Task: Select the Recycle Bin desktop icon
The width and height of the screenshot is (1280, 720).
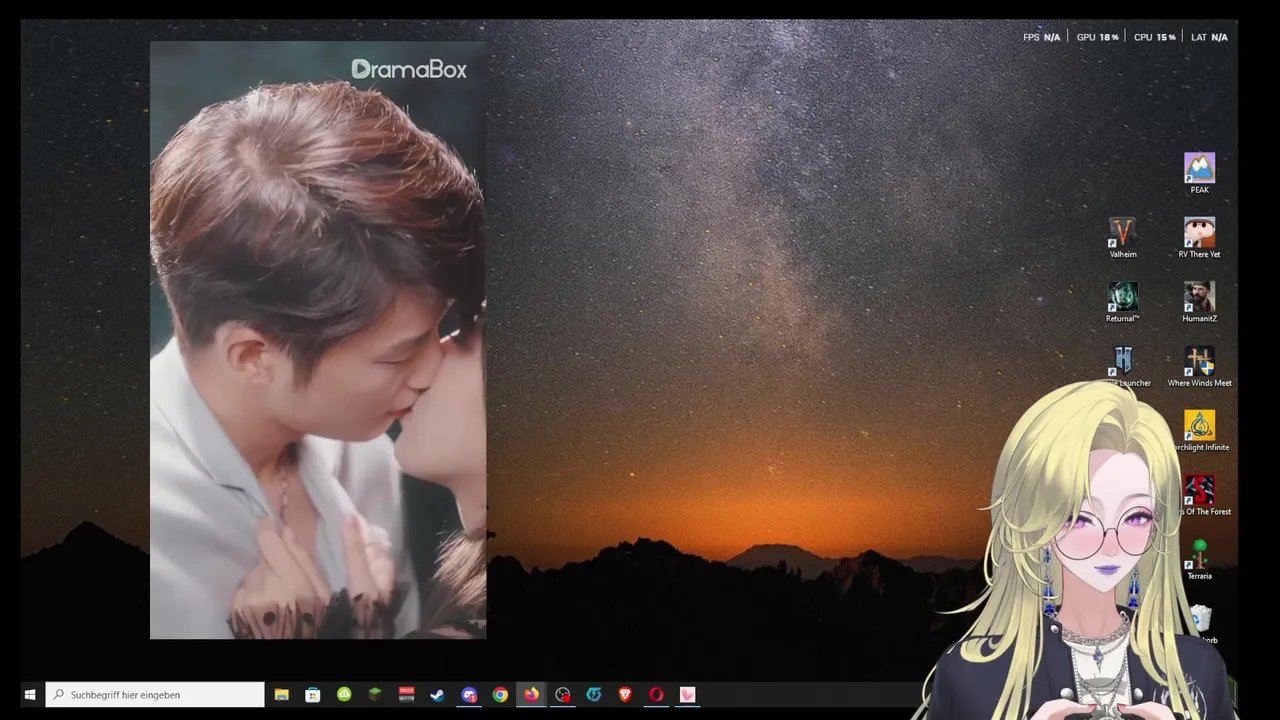Action: [1203, 624]
